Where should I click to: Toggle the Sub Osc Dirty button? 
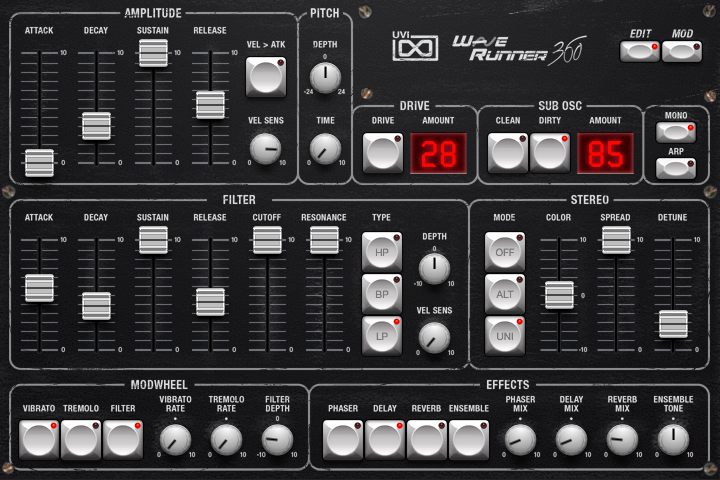coord(550,153)
